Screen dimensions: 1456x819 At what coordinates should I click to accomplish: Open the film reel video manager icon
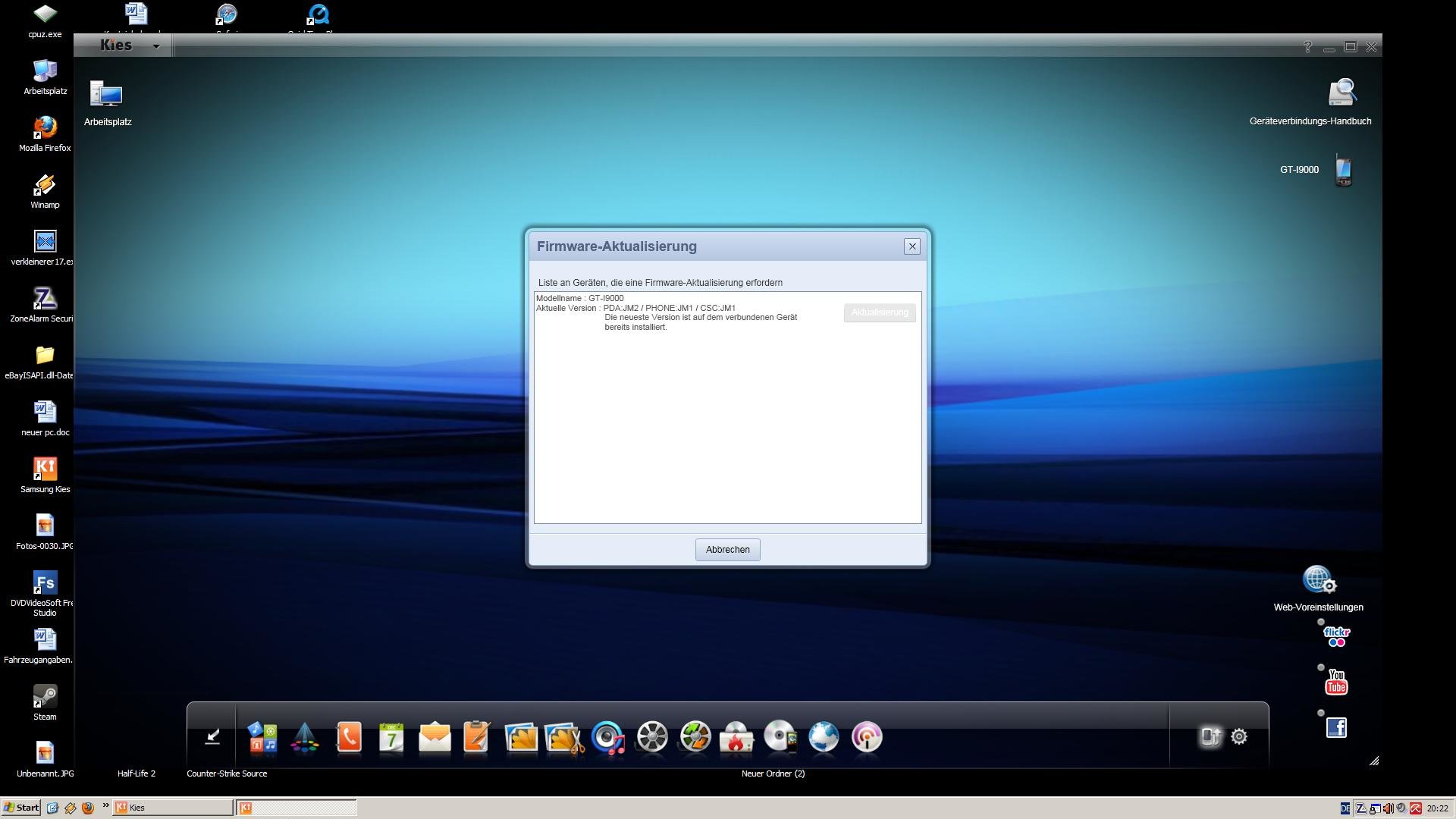click(651, 736)
